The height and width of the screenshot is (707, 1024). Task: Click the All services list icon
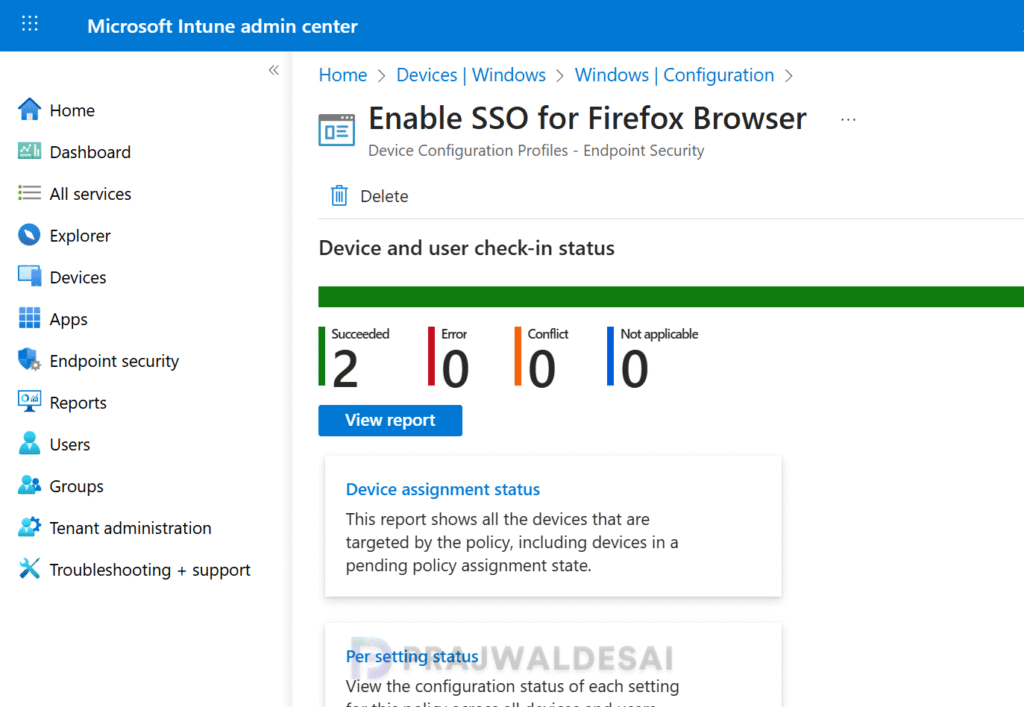pyautogui.click(x=29, y=193)
